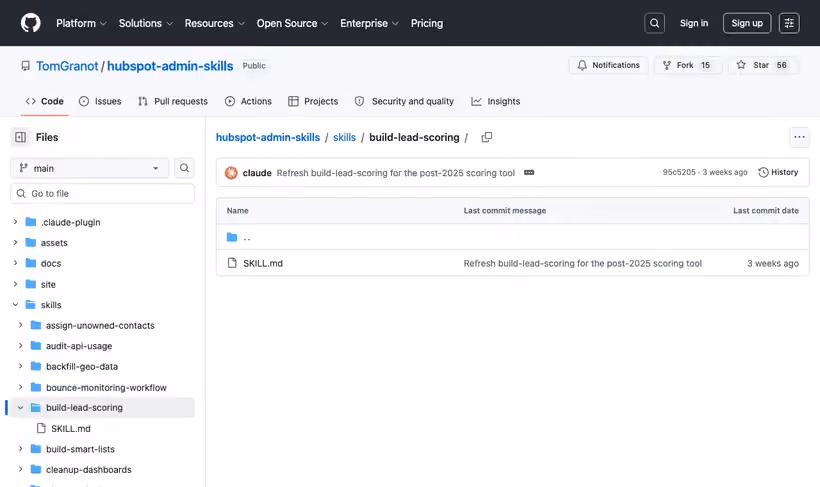Open the main branch selector dropdown

click(x=89, y=168)
